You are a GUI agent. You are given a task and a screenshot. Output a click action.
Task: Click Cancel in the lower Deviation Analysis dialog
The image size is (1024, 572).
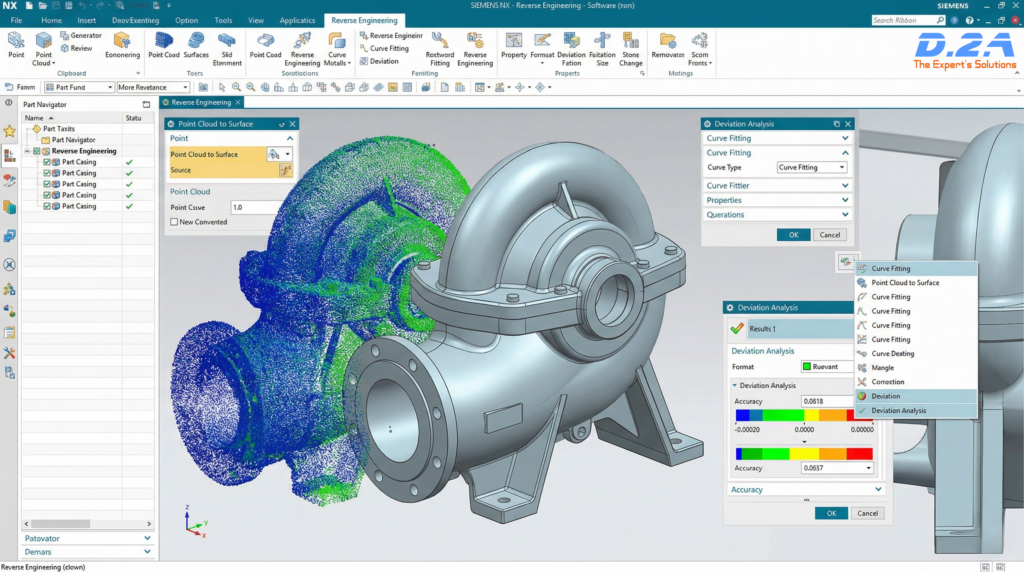(867, 513)
